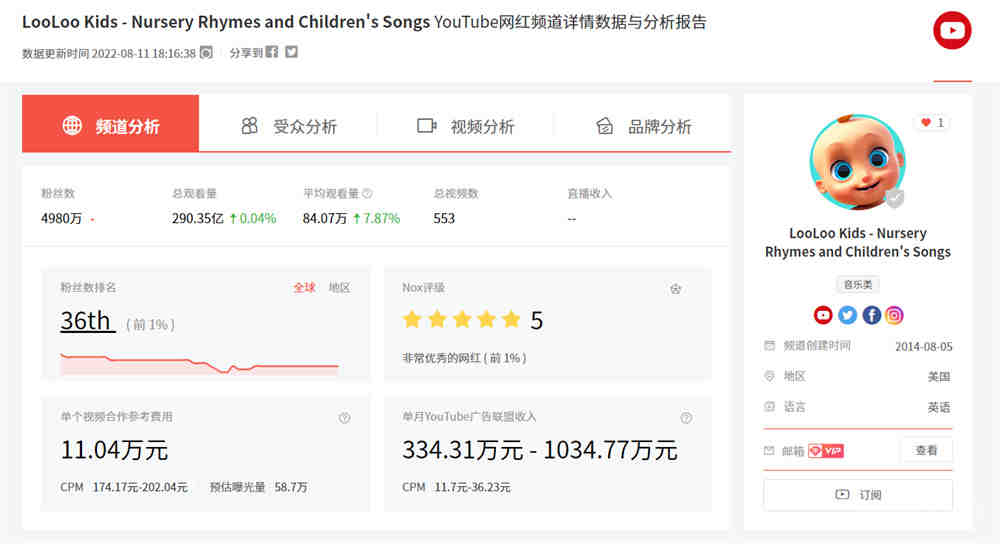Select the 地区 ranking toggle

[339, 288]
